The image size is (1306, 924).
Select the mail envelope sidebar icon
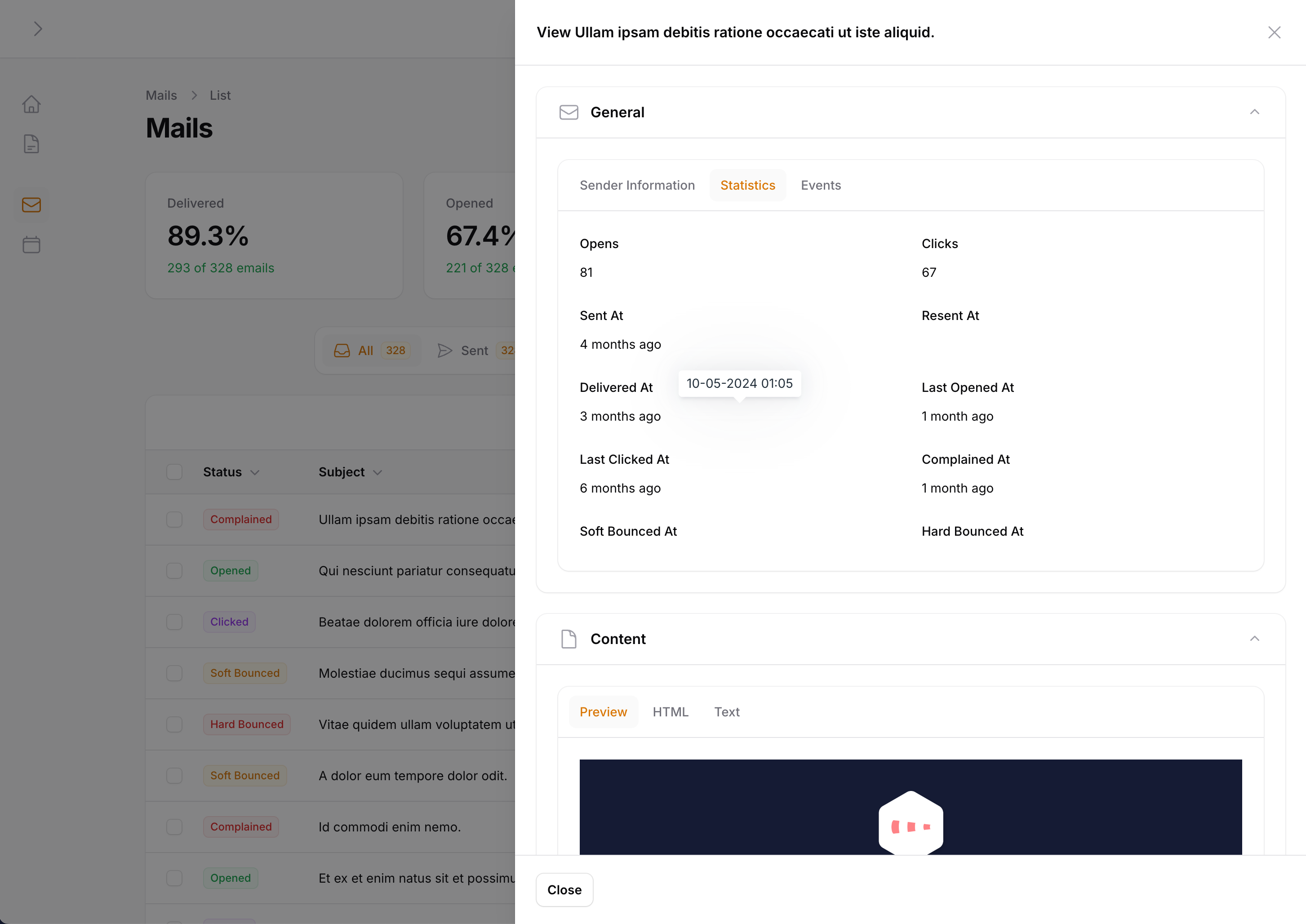[31, 205]
